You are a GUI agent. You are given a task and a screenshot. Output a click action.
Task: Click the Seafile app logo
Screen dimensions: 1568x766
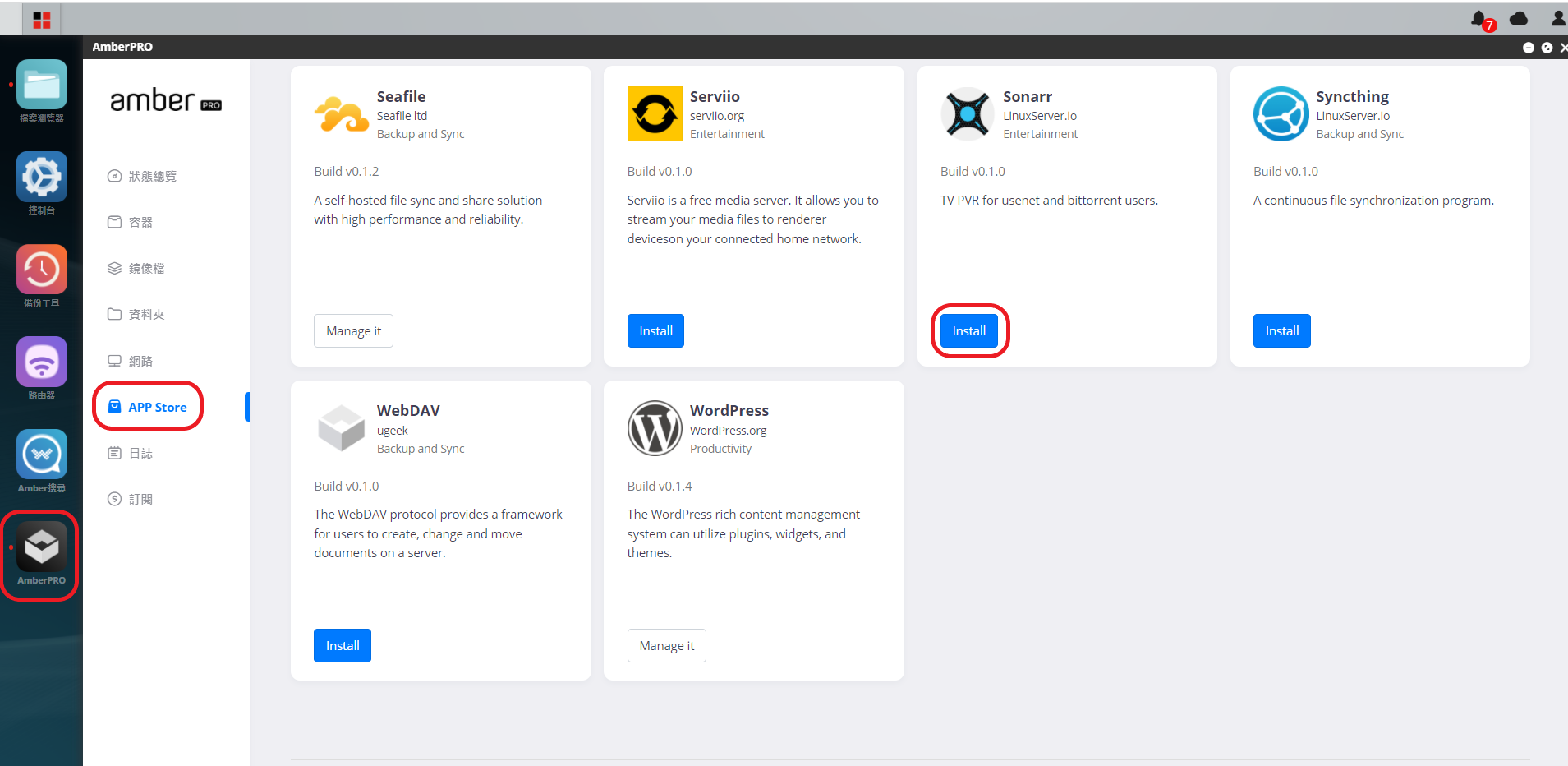342,114
